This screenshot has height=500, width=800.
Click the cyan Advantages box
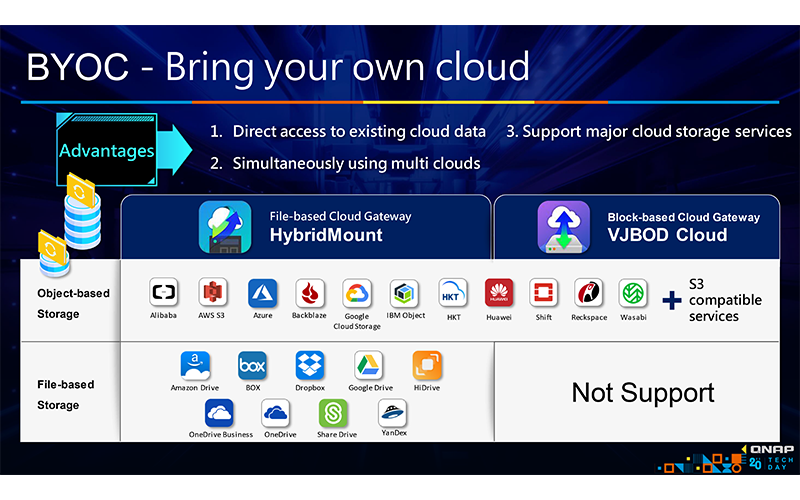point(107,149)
